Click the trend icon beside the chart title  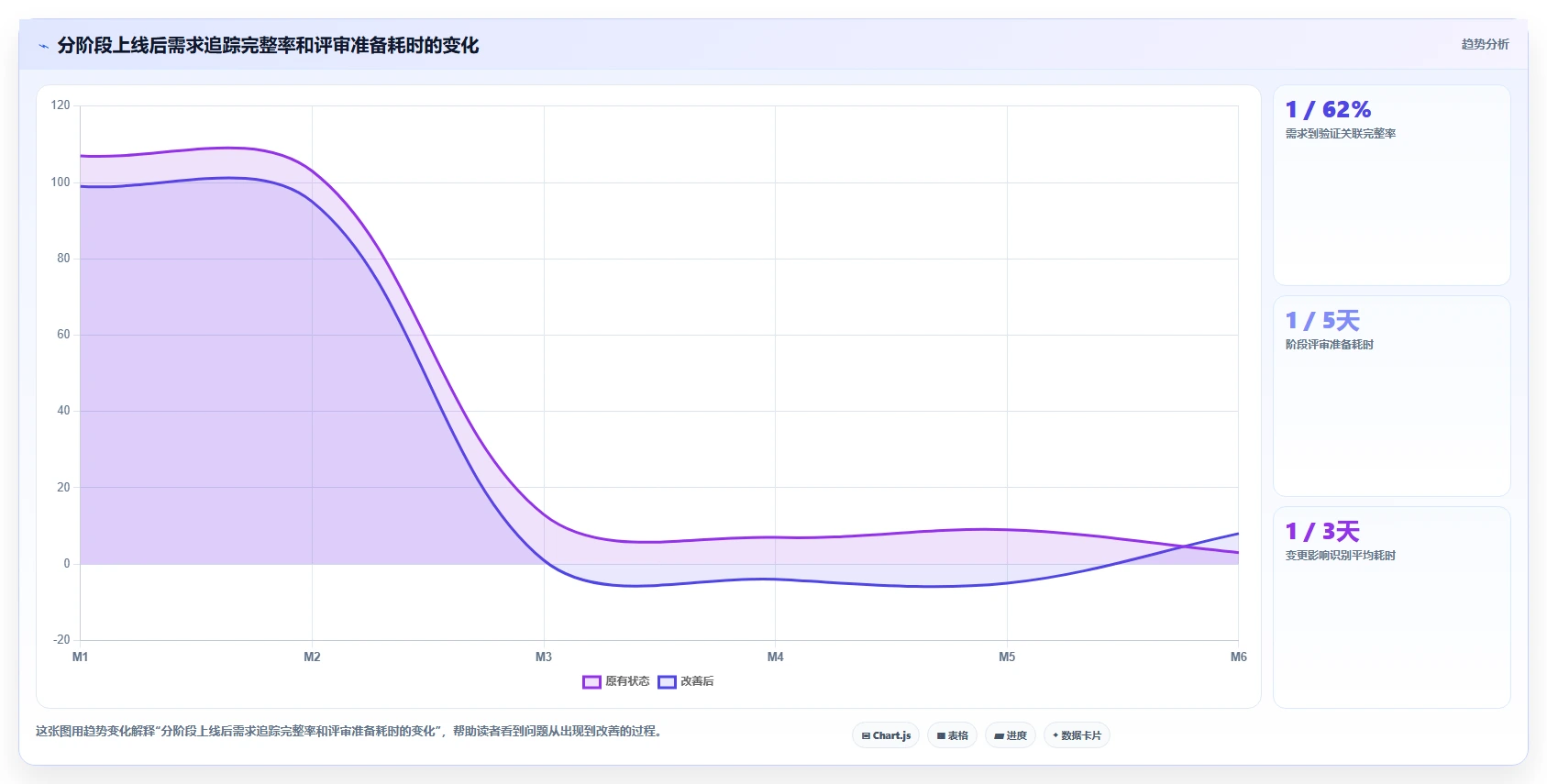tap(43, 46)
